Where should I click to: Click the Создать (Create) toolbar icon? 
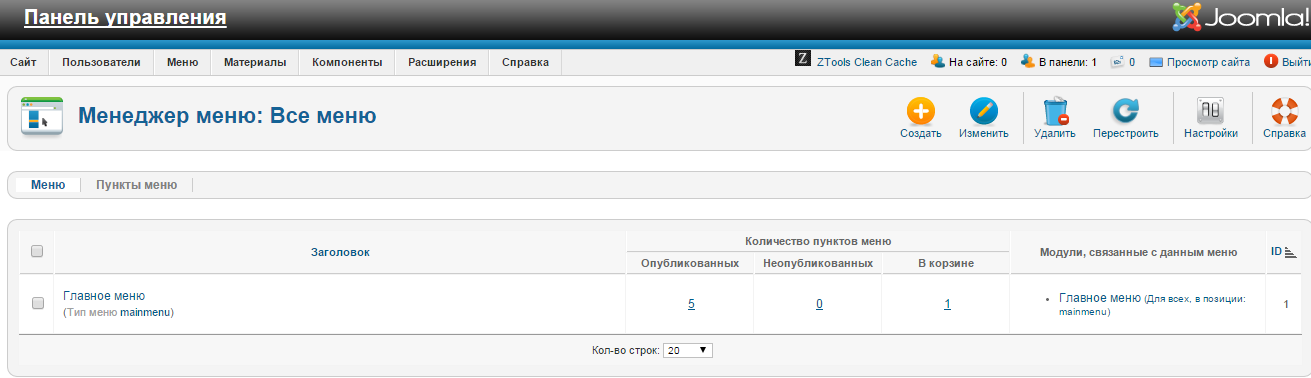pos(920,111)
